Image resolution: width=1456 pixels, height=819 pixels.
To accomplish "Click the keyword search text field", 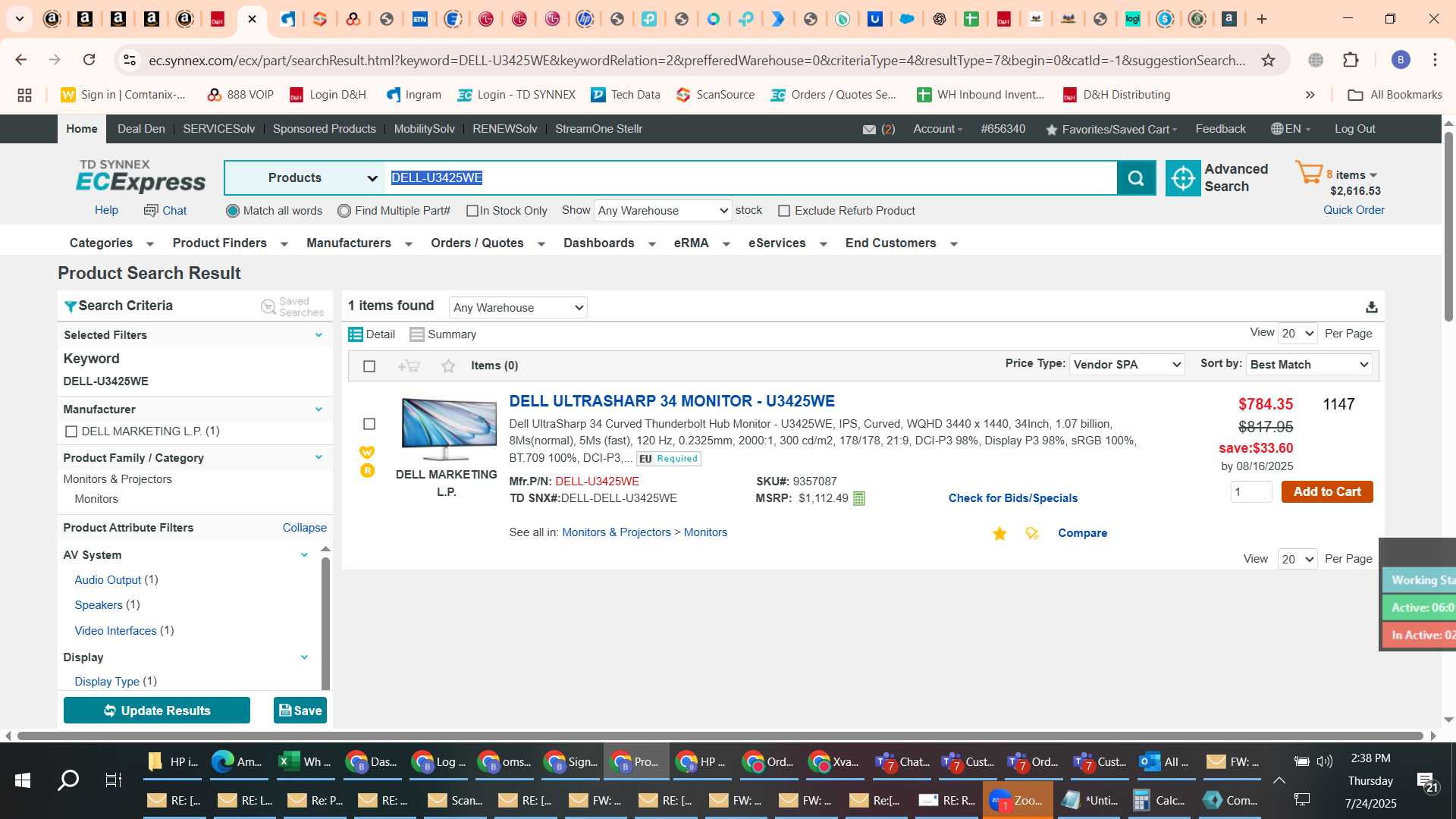I will pyautogui.click(x=751, y=178).
